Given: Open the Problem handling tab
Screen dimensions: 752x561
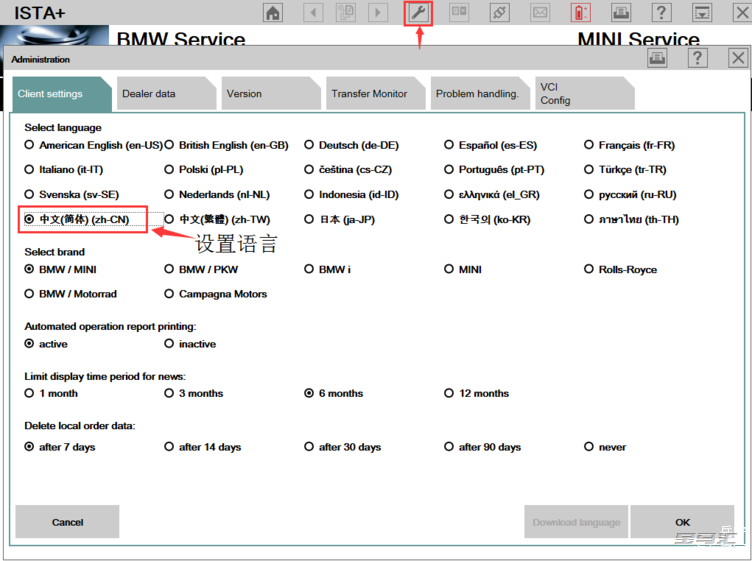Looking at the screenshot, I should pyautogui.click(x=480, y=94).
